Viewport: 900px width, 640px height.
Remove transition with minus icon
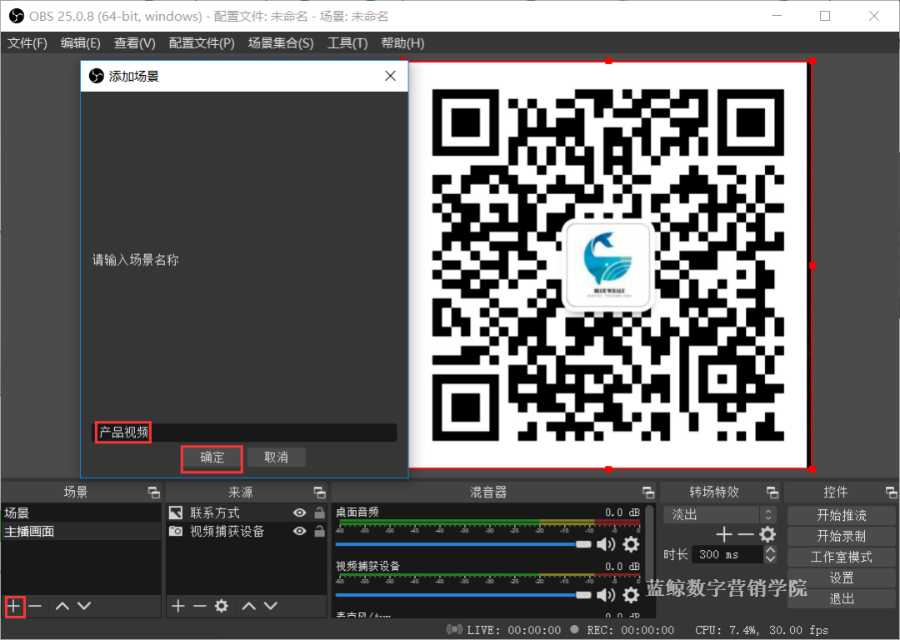pyautogui.click(x=746, y=535)
